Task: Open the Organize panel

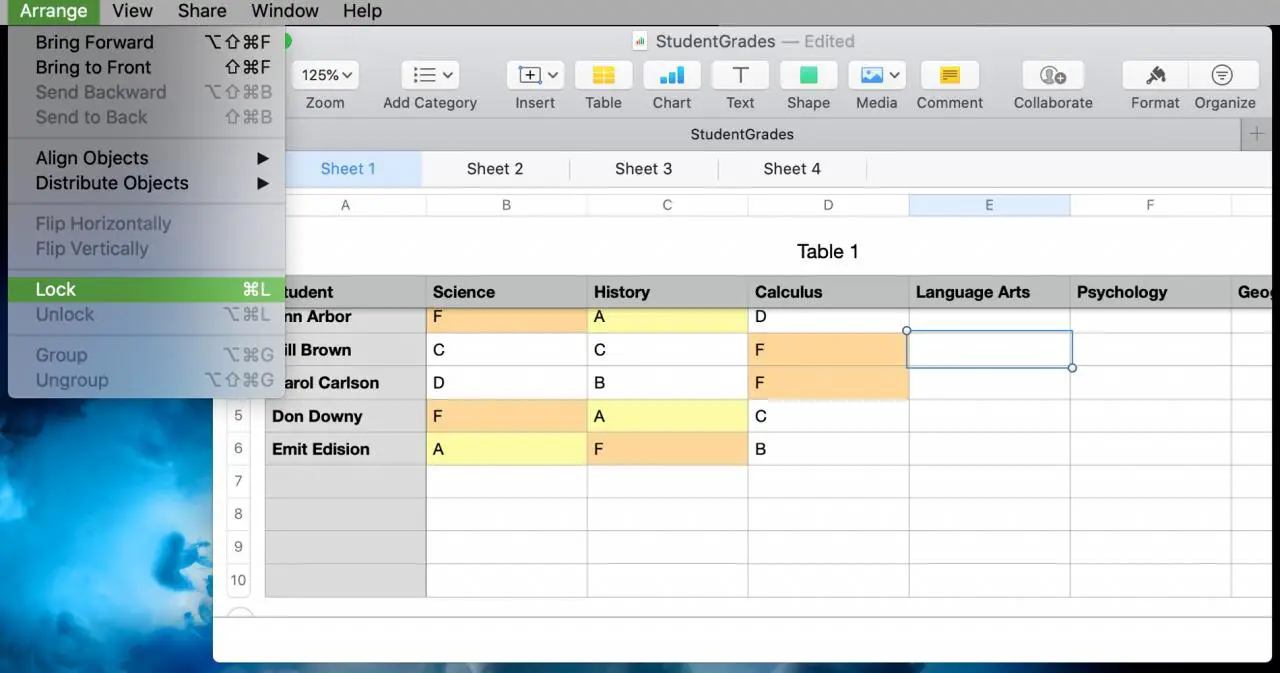Action: tap(1223, 76)
